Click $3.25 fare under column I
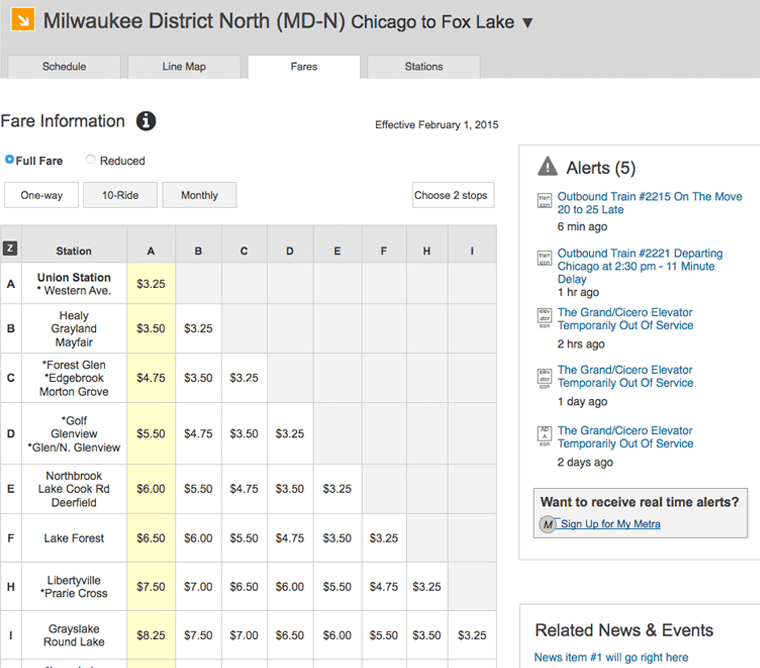The height and width of the screenshot is (668, 760). coord(472,635)
